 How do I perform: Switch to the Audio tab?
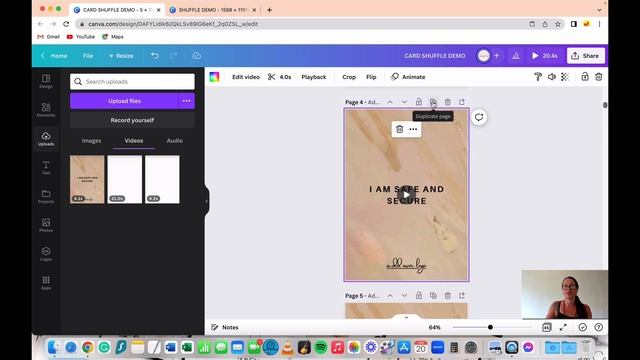tap(175, 140)
